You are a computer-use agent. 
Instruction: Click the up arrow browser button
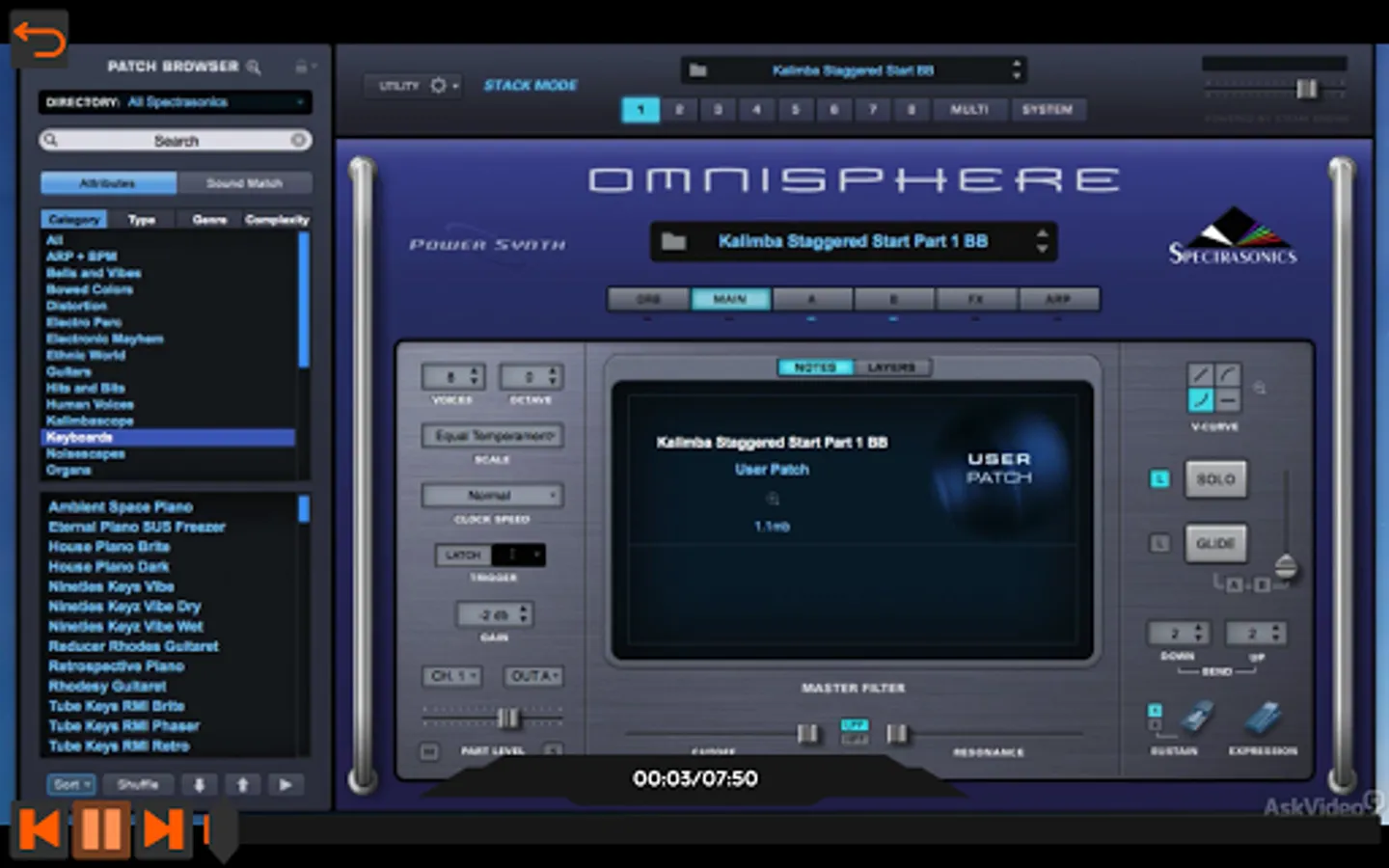click(x=243, y=784)
